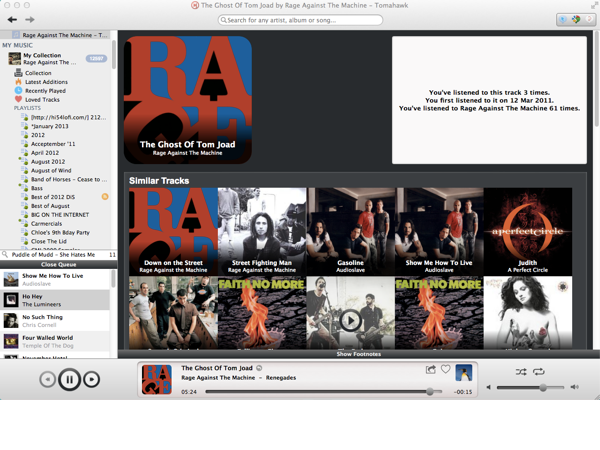Screen dimensions: 600x450
Task: Go forward with the right arrow
Action: (30, 20)
